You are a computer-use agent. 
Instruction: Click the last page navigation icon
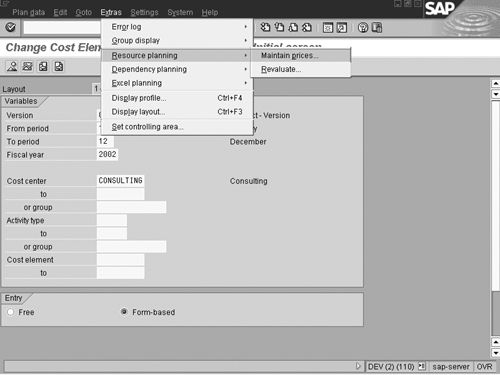[x=307, y=27]
